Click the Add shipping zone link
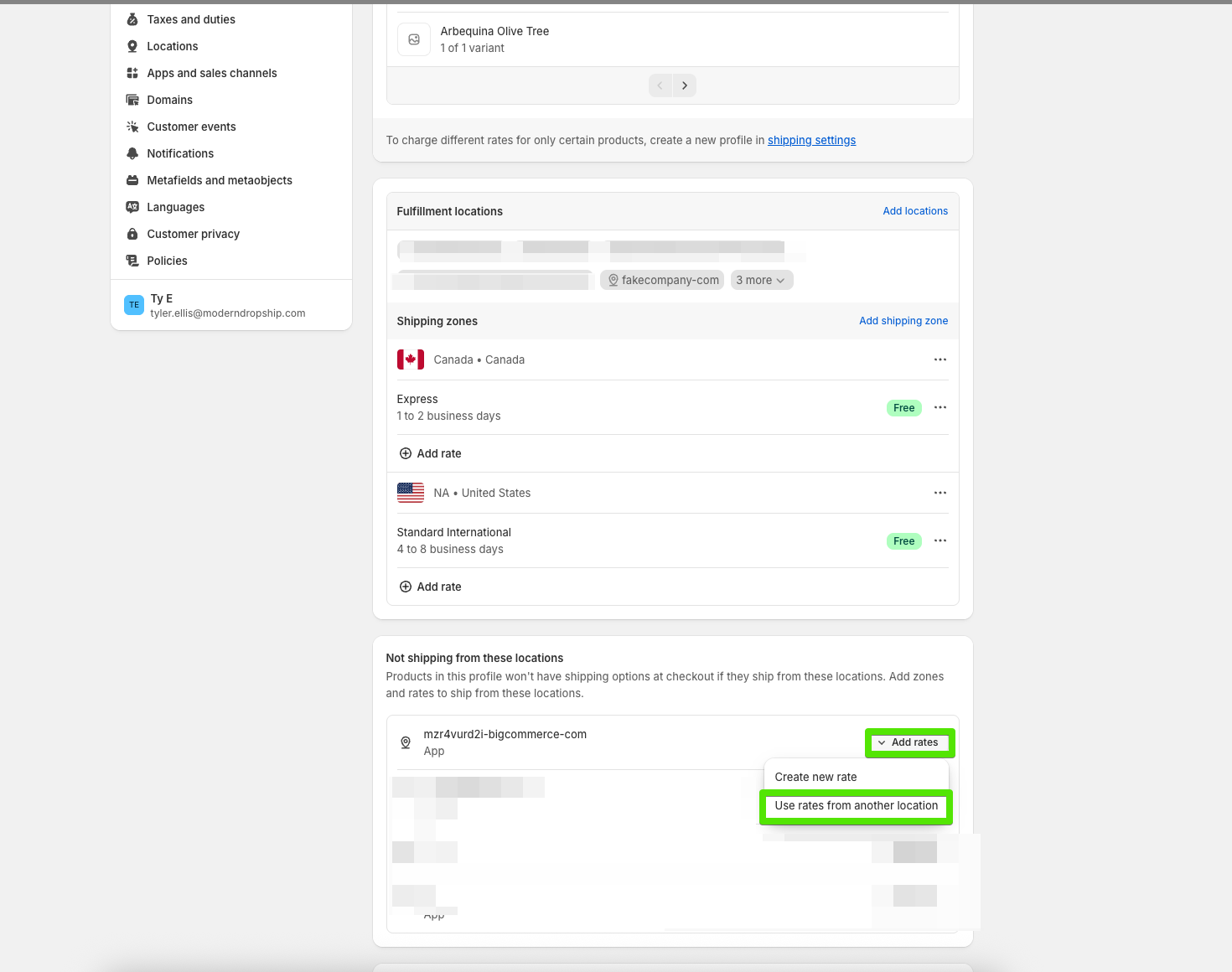The image size is (1232, 972). point(903,321)
